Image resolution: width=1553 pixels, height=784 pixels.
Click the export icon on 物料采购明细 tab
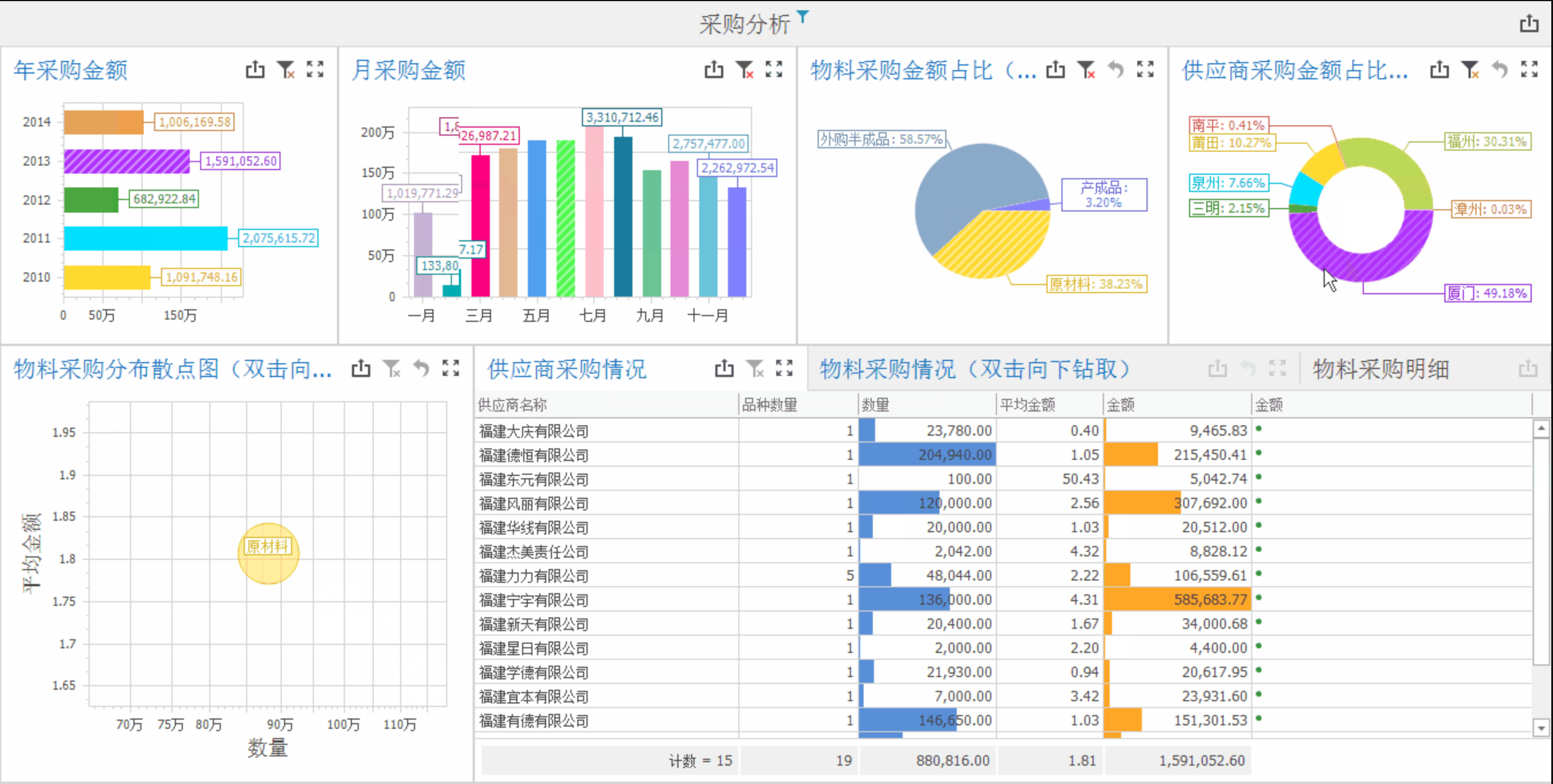[1528, 368]
